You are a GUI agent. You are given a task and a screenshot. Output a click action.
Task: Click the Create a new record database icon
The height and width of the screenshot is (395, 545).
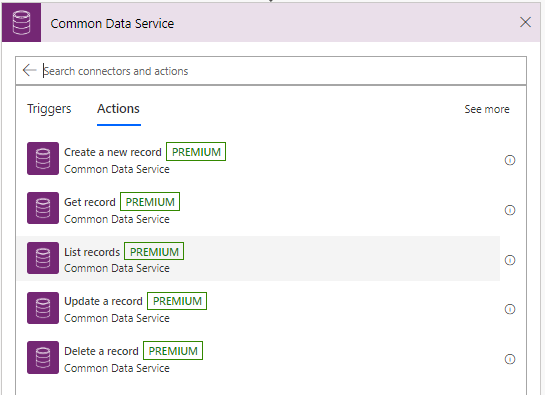43,159
